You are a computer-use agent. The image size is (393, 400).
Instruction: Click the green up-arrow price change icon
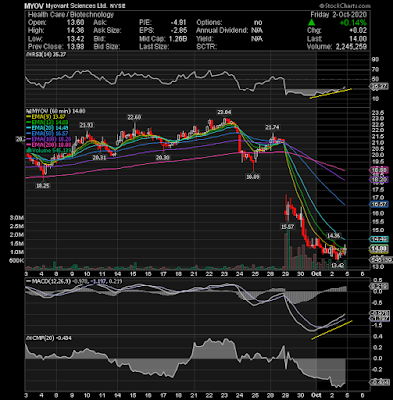click(x=311, y=22)
